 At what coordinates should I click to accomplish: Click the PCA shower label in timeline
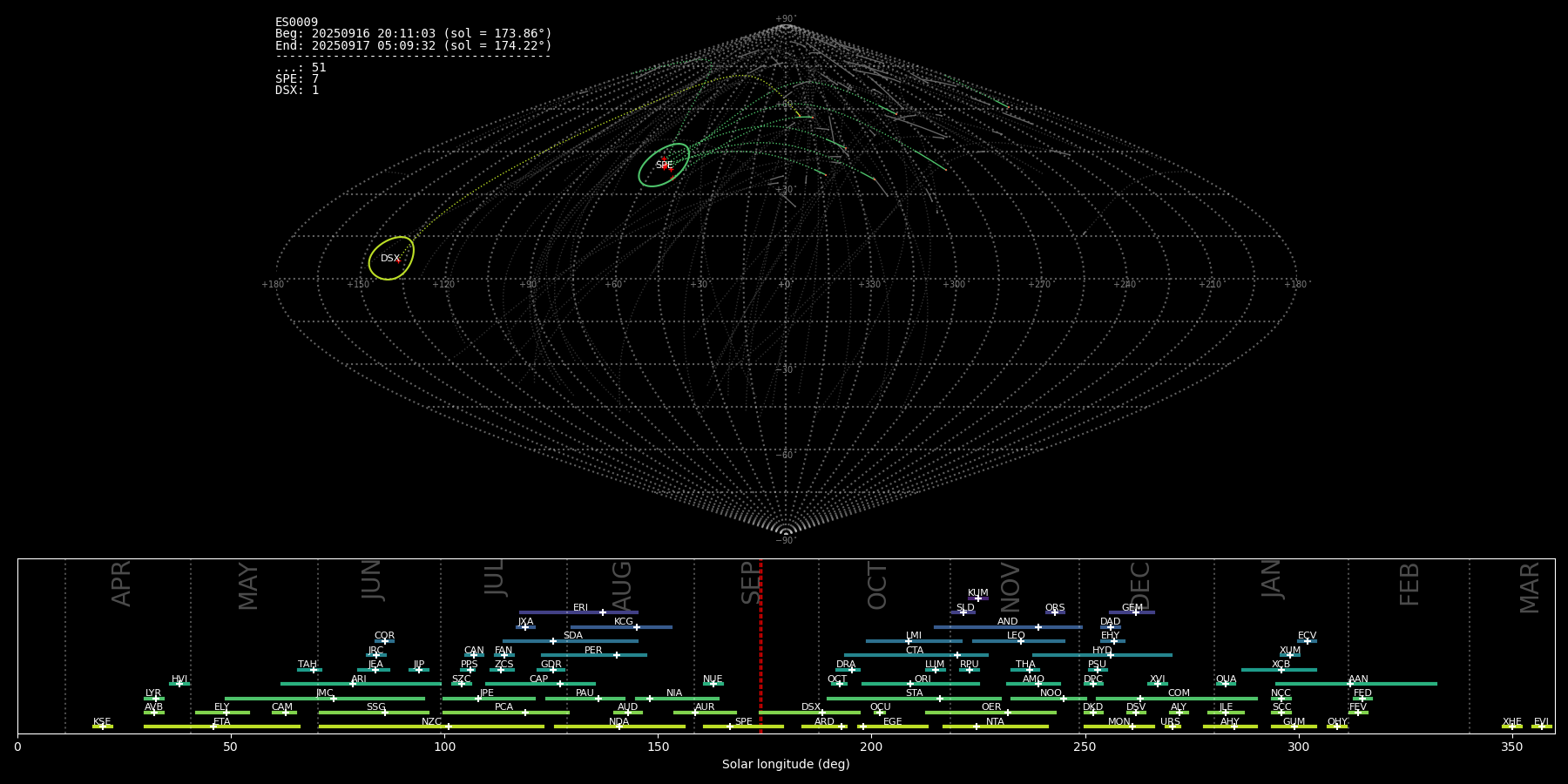504,707
